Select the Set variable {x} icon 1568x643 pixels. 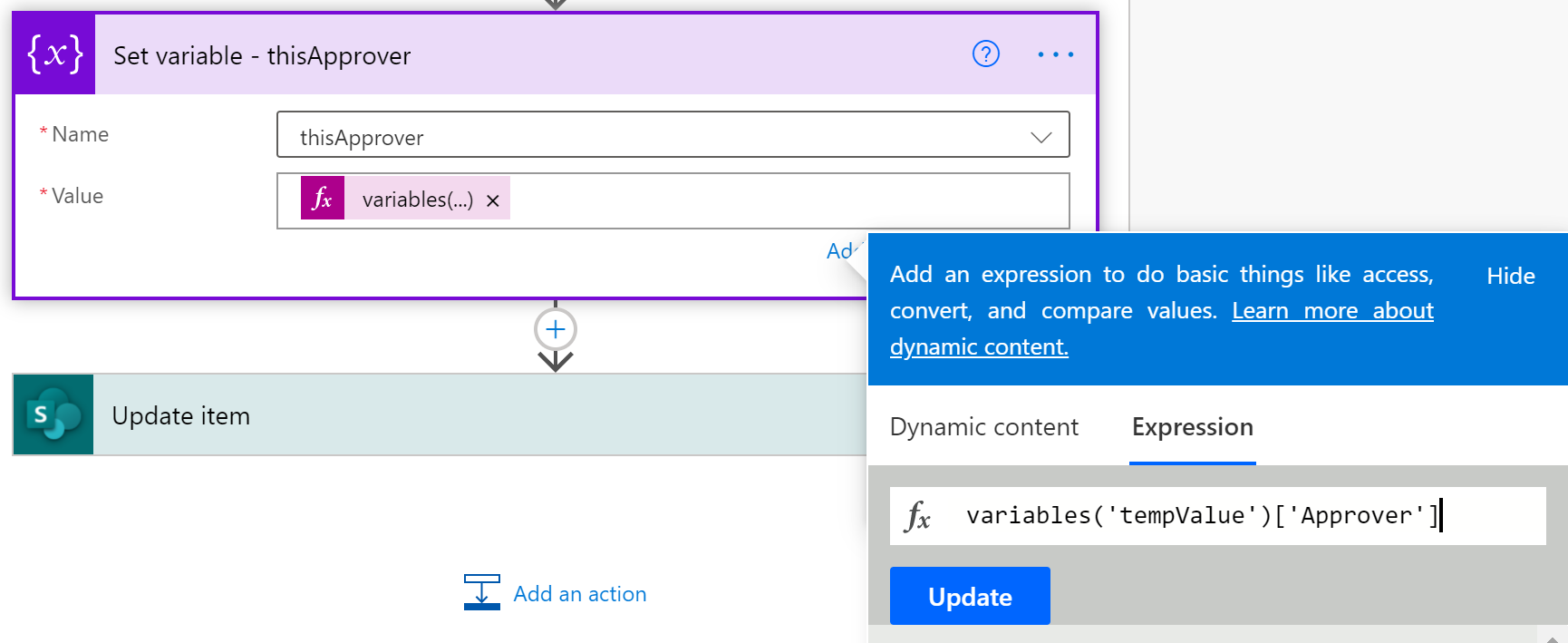coord(53,54)
